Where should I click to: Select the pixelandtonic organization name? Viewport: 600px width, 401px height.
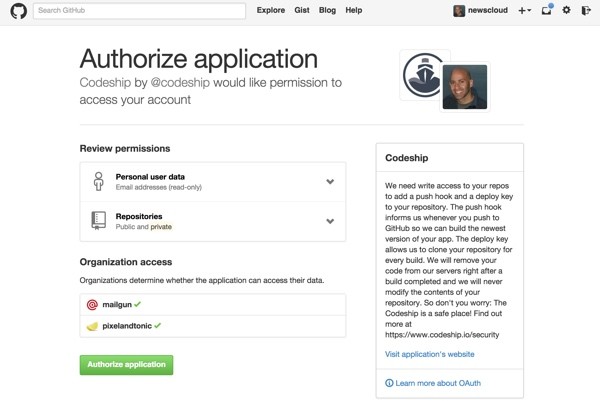(127, 326)
